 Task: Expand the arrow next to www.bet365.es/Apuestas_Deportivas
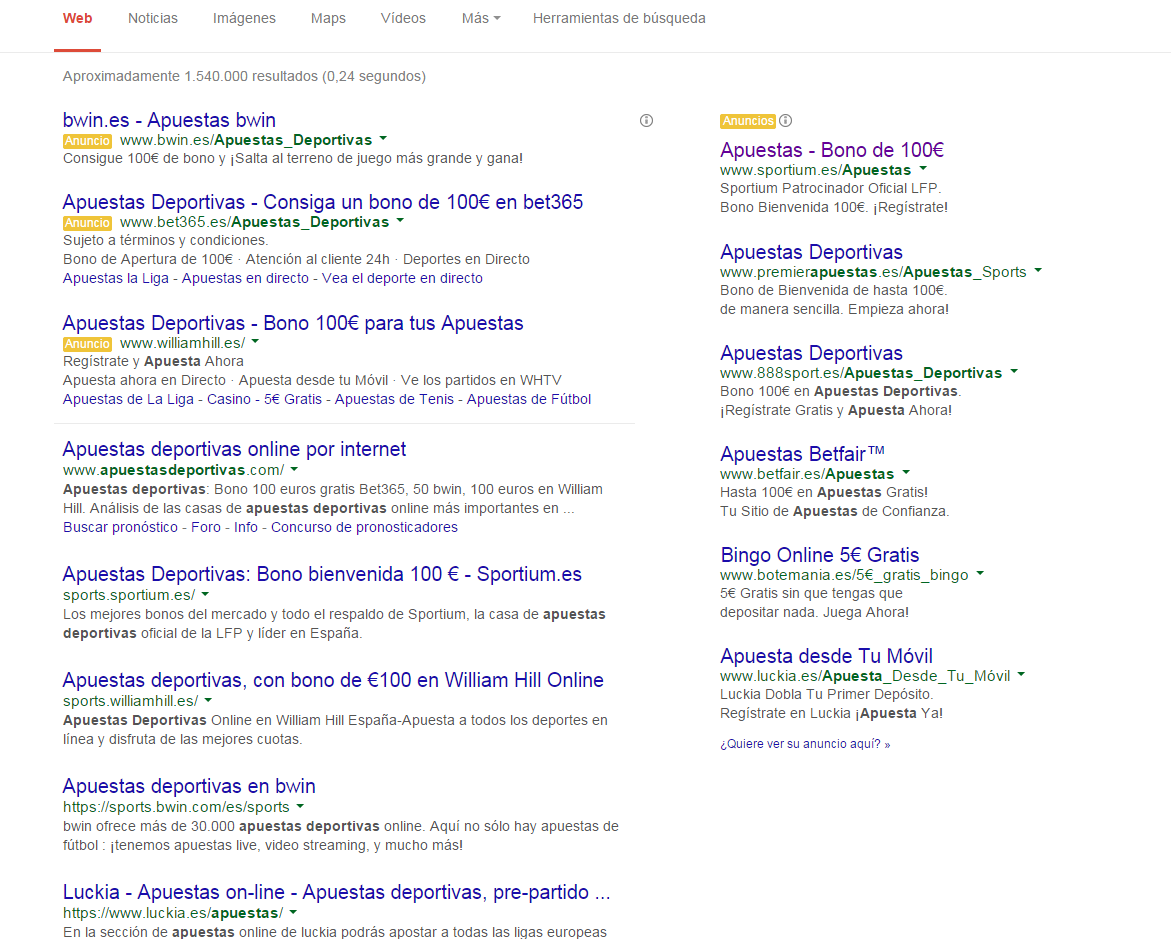coord(400,220)
